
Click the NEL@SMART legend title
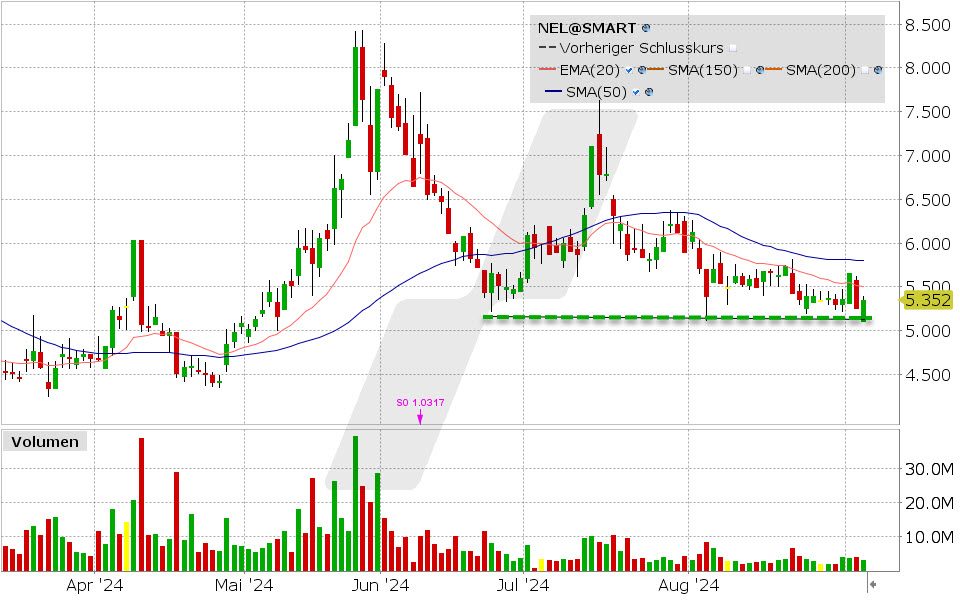[x=587, y=28]
